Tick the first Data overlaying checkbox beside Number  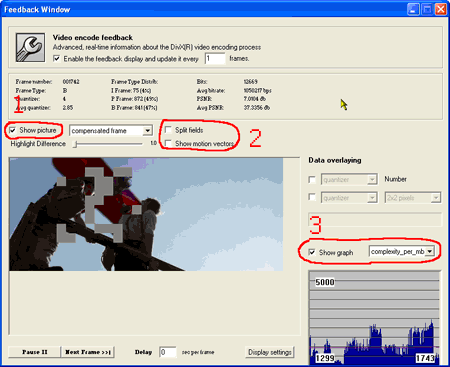point(312,180)
